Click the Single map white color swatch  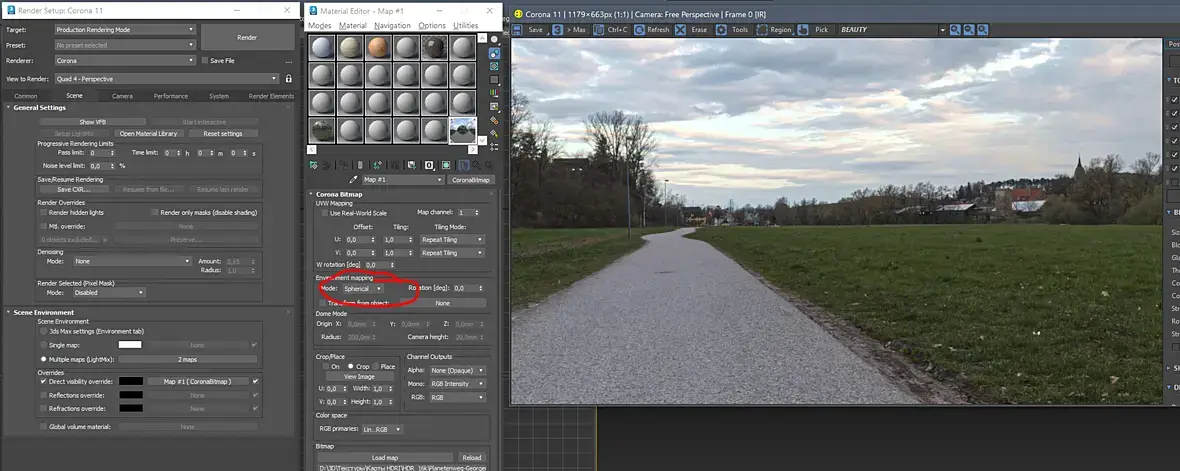pyautogui.click(x=130, y=345)
